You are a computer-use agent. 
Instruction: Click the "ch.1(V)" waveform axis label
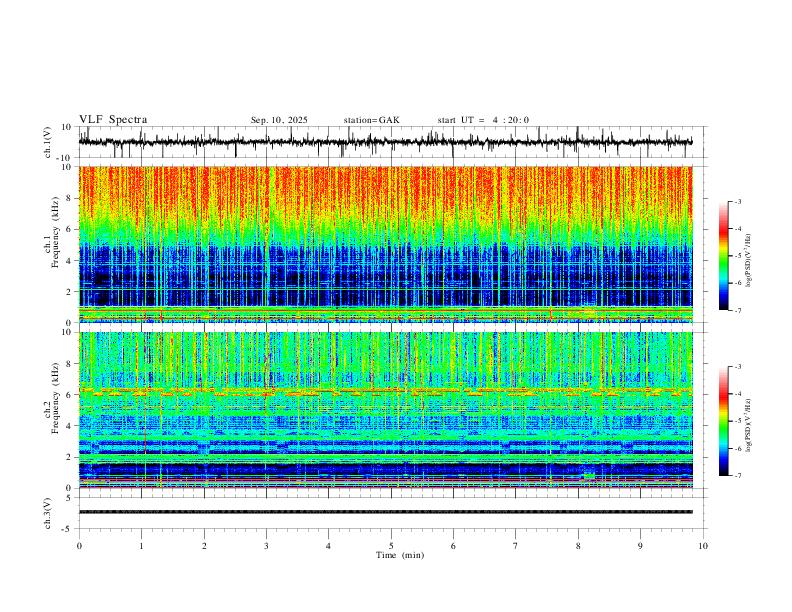(48, 142)
